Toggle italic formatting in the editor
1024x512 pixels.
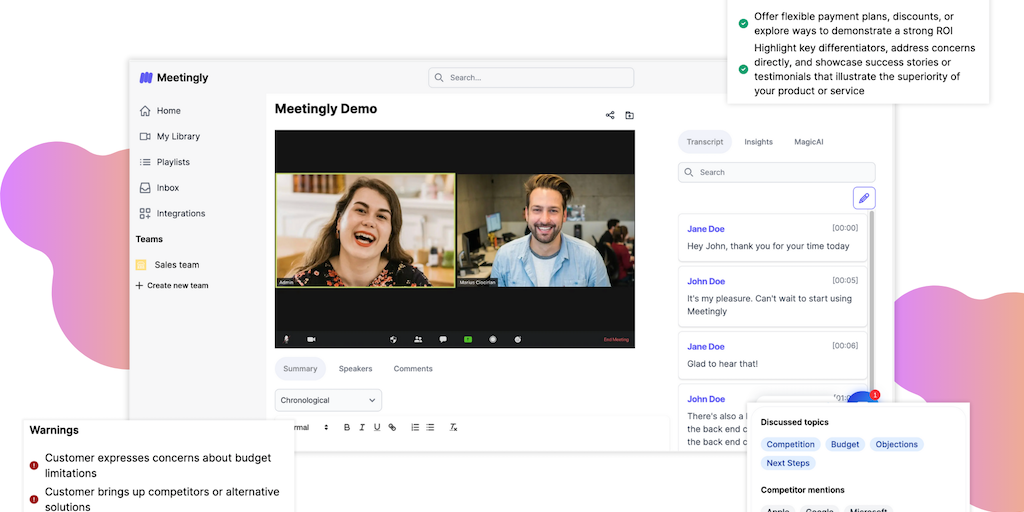coord(362,427)
